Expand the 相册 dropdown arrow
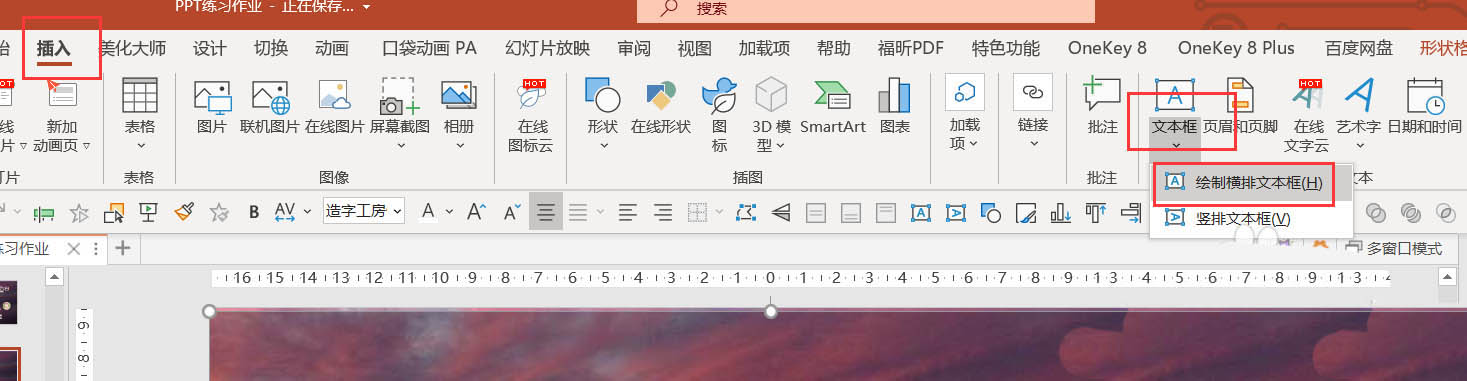 pos(460,146)
